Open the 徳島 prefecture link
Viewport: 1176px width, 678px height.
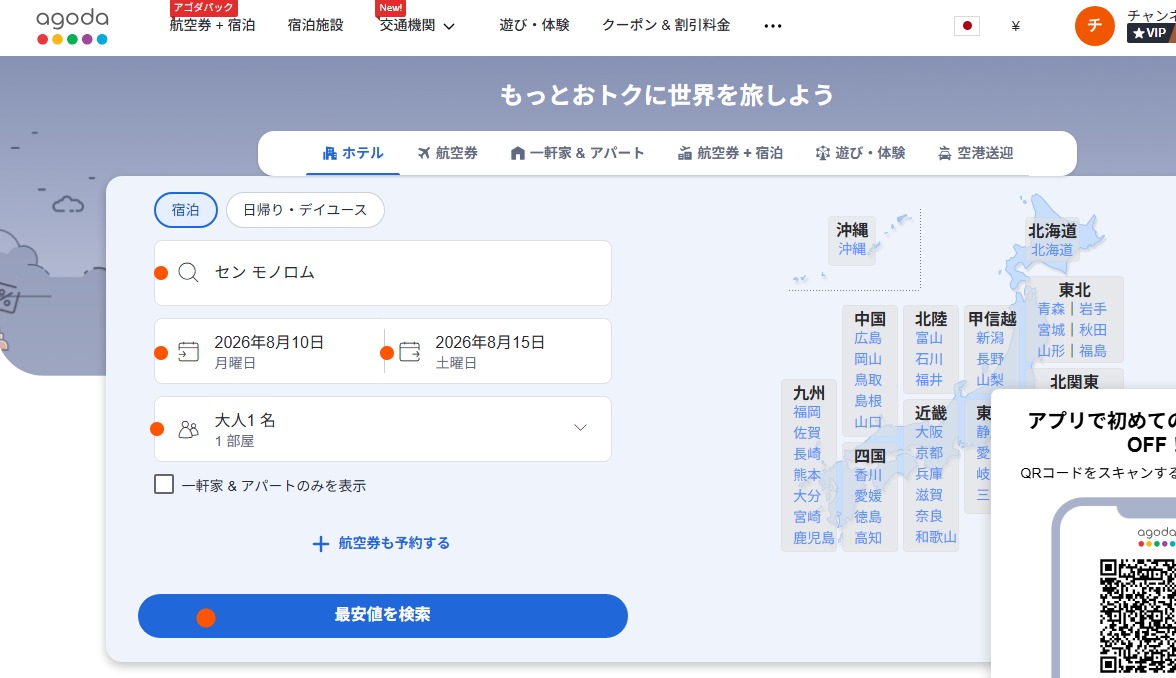868,518
